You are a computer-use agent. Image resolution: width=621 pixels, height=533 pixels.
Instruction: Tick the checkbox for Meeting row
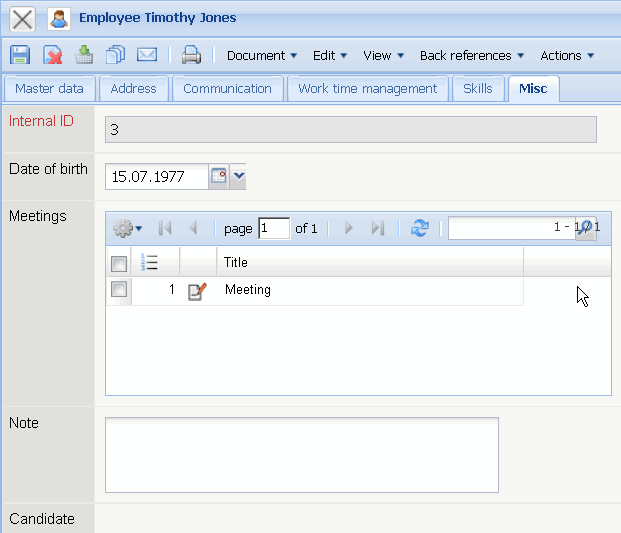[119, 290]
